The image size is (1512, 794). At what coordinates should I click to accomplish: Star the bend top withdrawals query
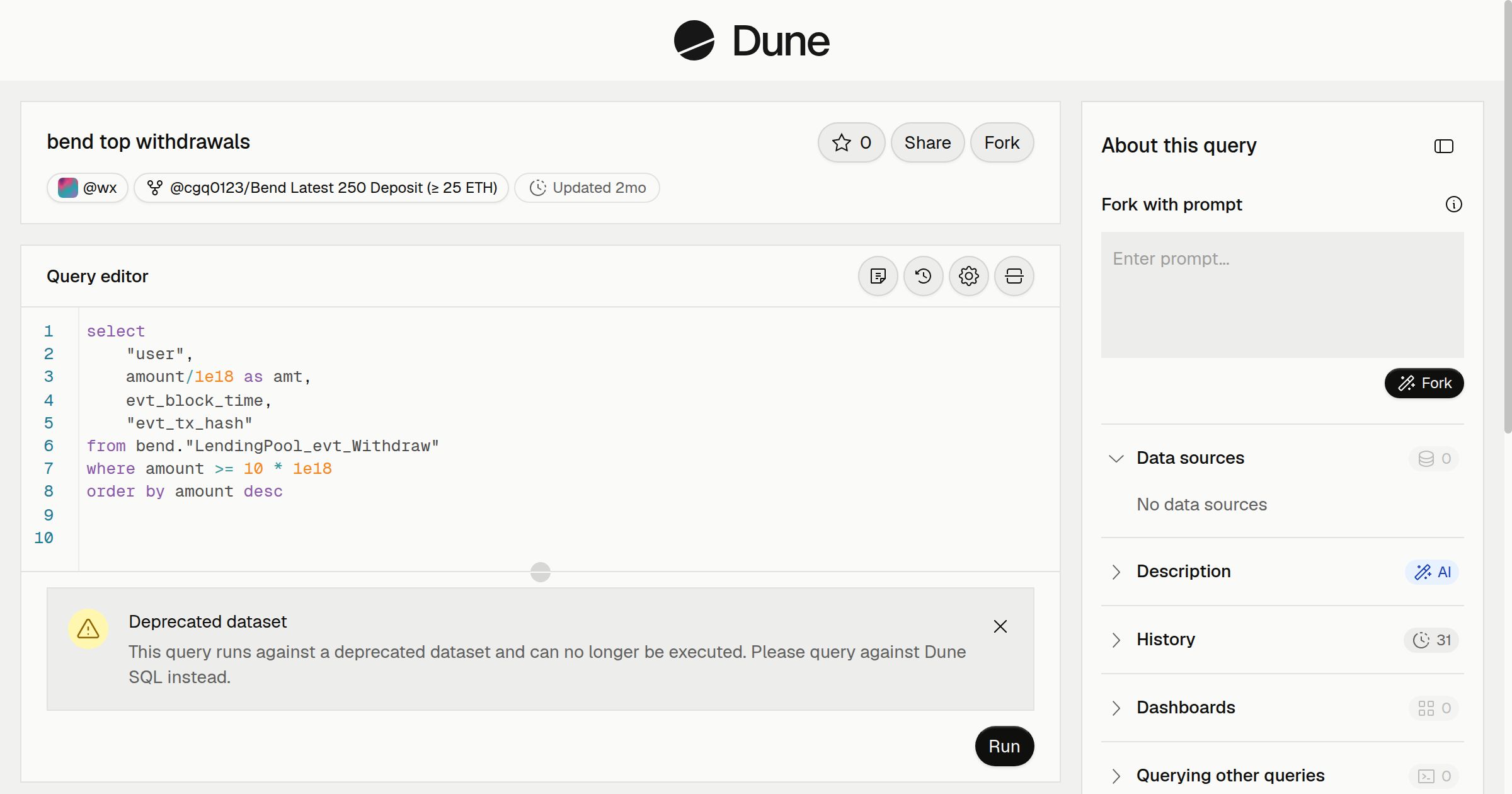point(851,142)
